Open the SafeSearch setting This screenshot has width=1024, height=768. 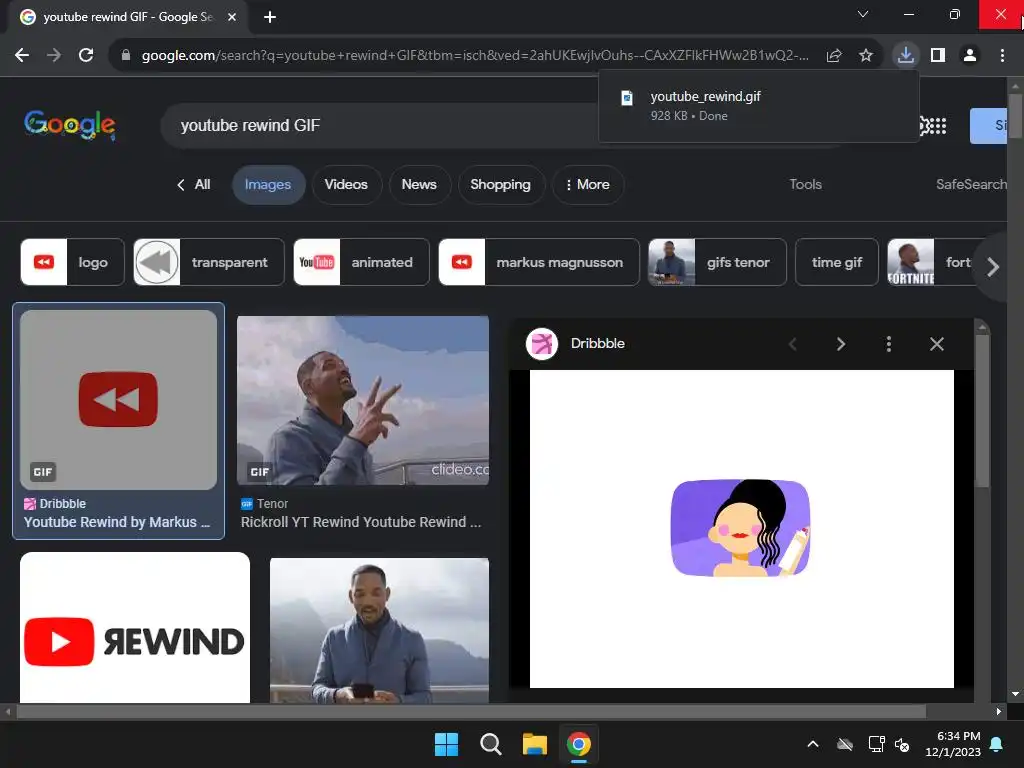coord(972,185)
